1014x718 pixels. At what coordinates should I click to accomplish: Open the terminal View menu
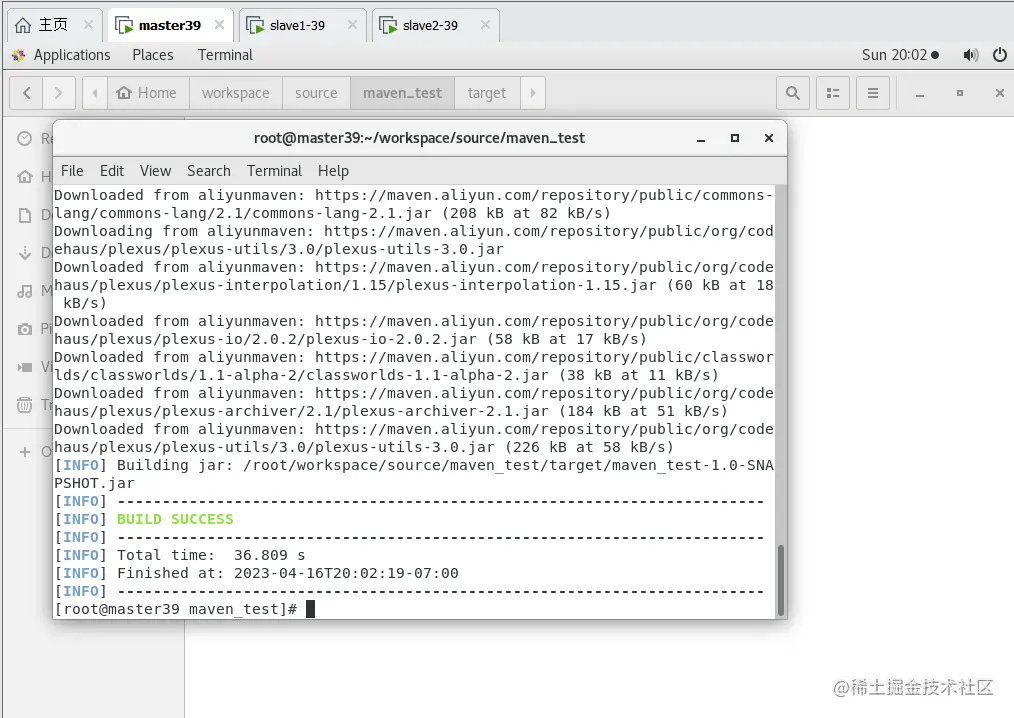click(155, 171)
